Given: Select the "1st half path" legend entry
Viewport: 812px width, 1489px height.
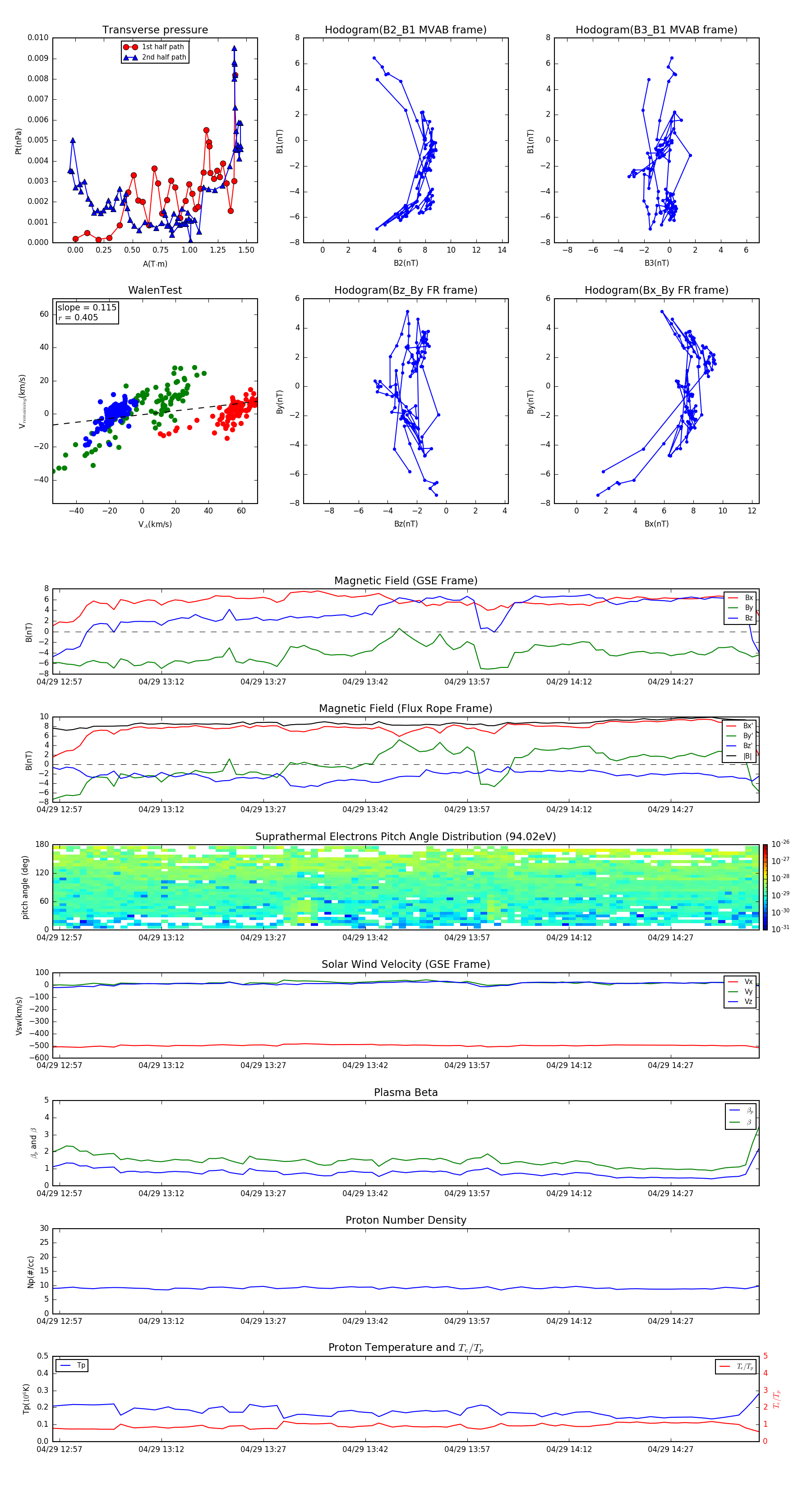Looking at the screenshot, I should pyautogui.click(x=154, y=47).
